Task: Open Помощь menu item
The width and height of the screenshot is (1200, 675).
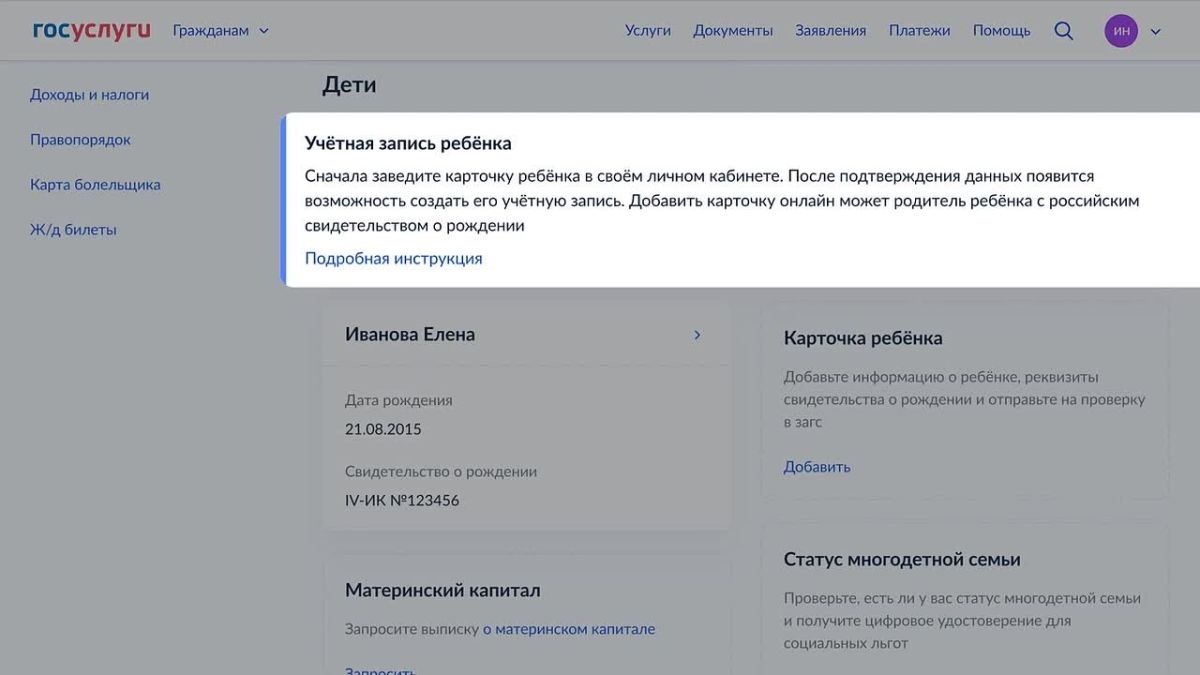Action: coord(1002,31)
